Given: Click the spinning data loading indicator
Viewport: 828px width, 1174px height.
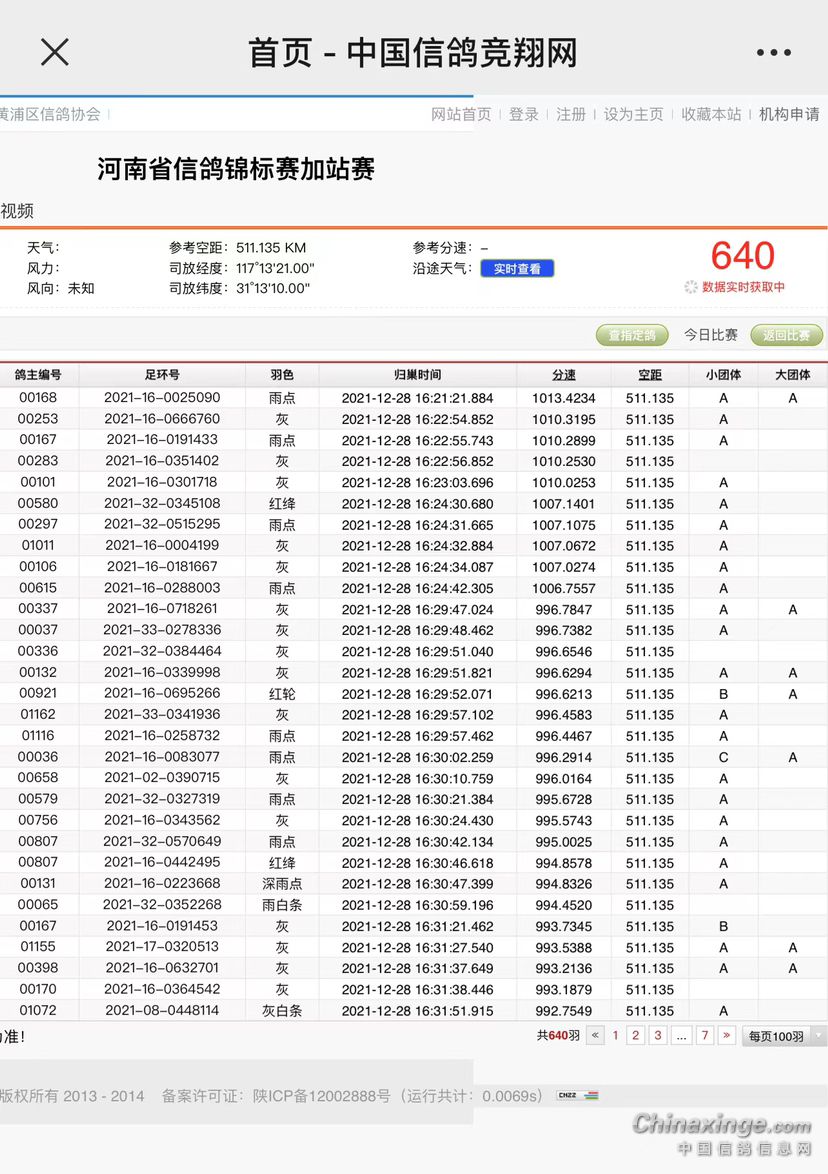Looking at the screenshot, I should (x=690, y=287).
